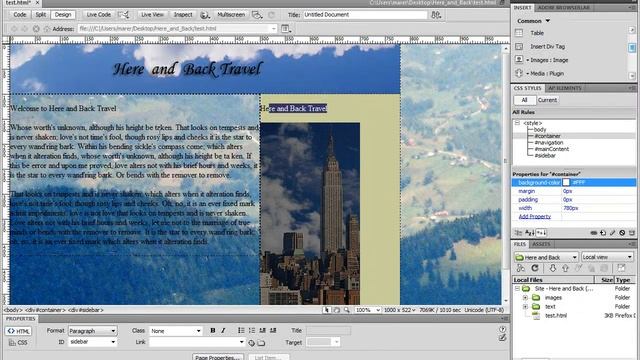640x360 pixels.
Task: Click the Images : Image insert option
Action: coord(549,60)
